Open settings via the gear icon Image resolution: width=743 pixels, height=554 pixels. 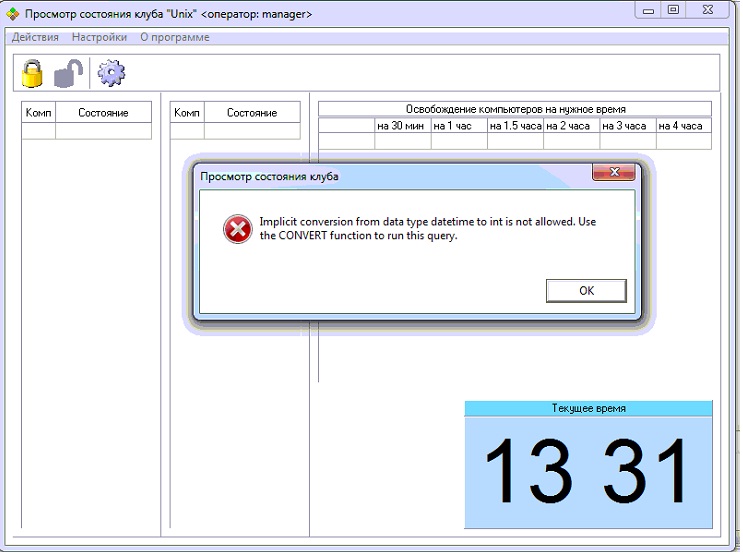[111, 73]
